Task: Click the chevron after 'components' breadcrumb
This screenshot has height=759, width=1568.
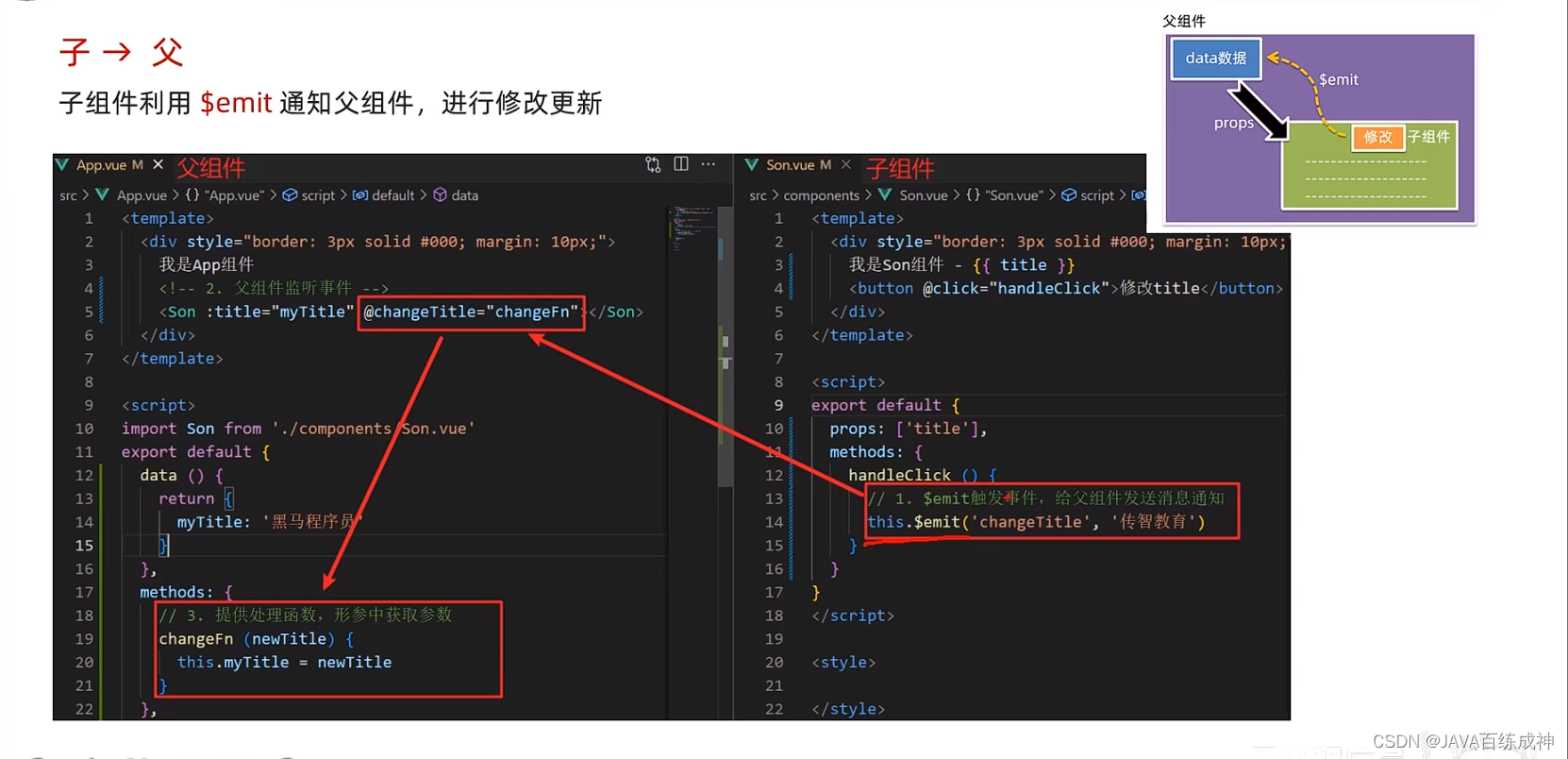Action: 868,195
